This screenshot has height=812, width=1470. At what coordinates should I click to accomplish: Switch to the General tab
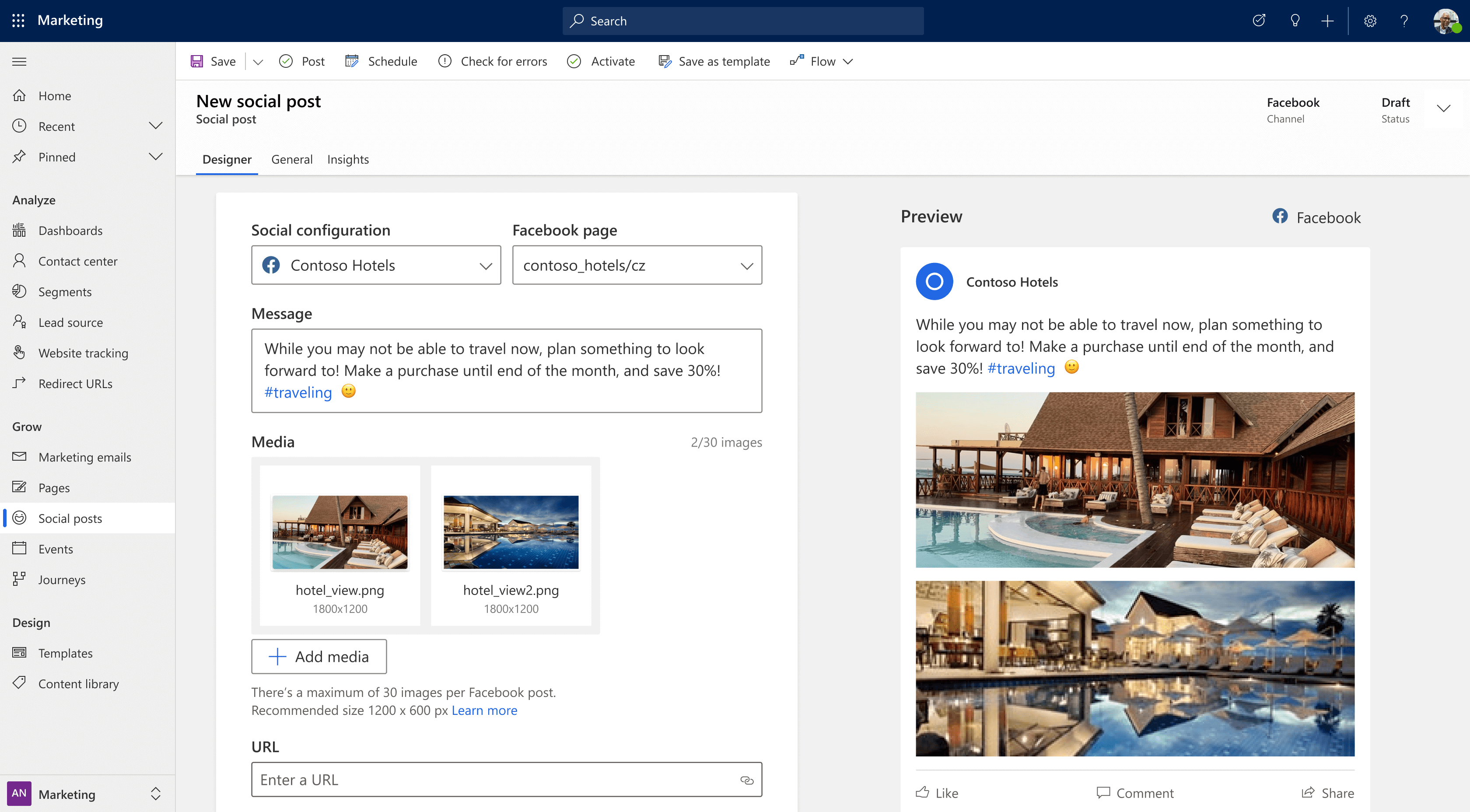(291, 159)
